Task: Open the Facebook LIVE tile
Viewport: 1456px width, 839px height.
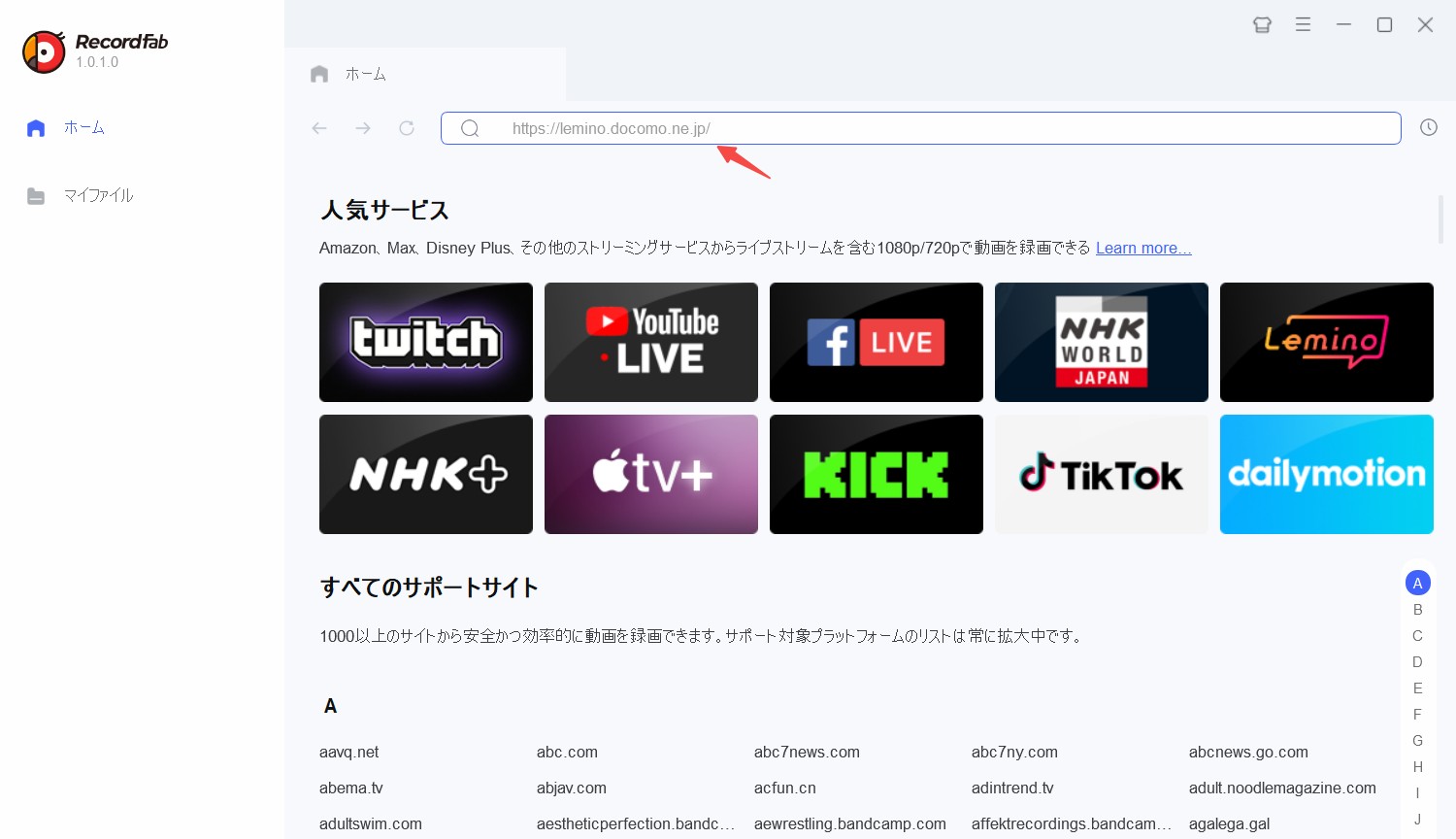Action: point(877,342)
